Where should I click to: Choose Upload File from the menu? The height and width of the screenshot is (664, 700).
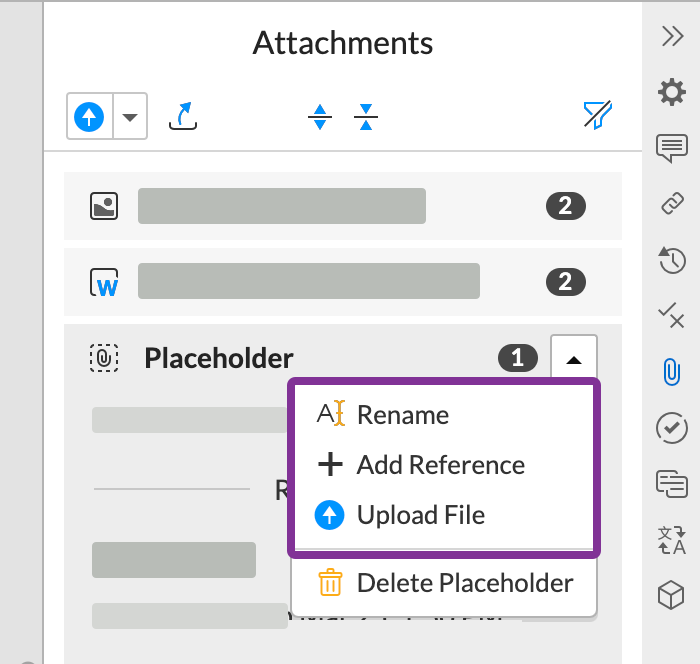(x=444, y=515)
